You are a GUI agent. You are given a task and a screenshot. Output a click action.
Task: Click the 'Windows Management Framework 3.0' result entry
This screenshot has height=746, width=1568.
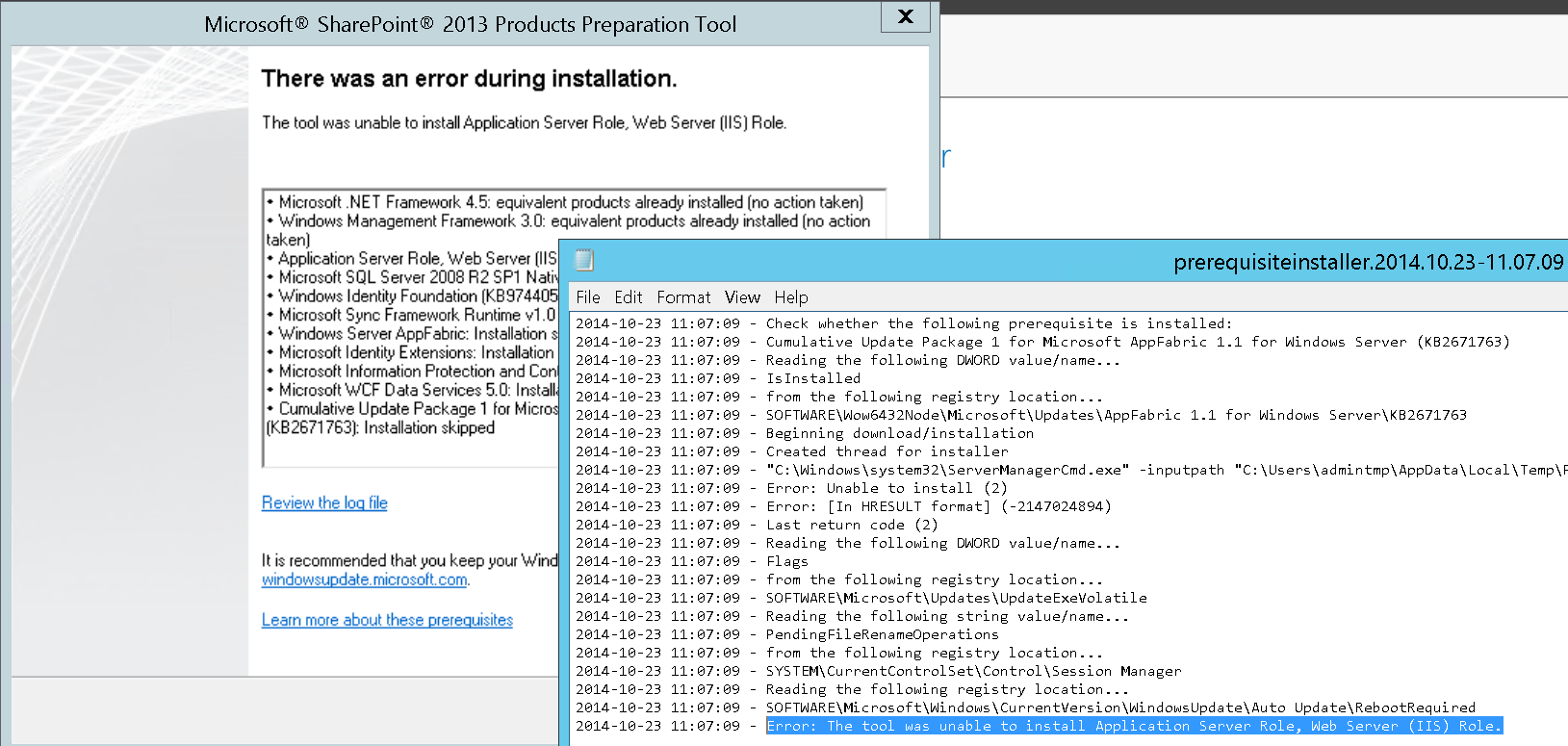pyautogui.click(x=568, y=230)
